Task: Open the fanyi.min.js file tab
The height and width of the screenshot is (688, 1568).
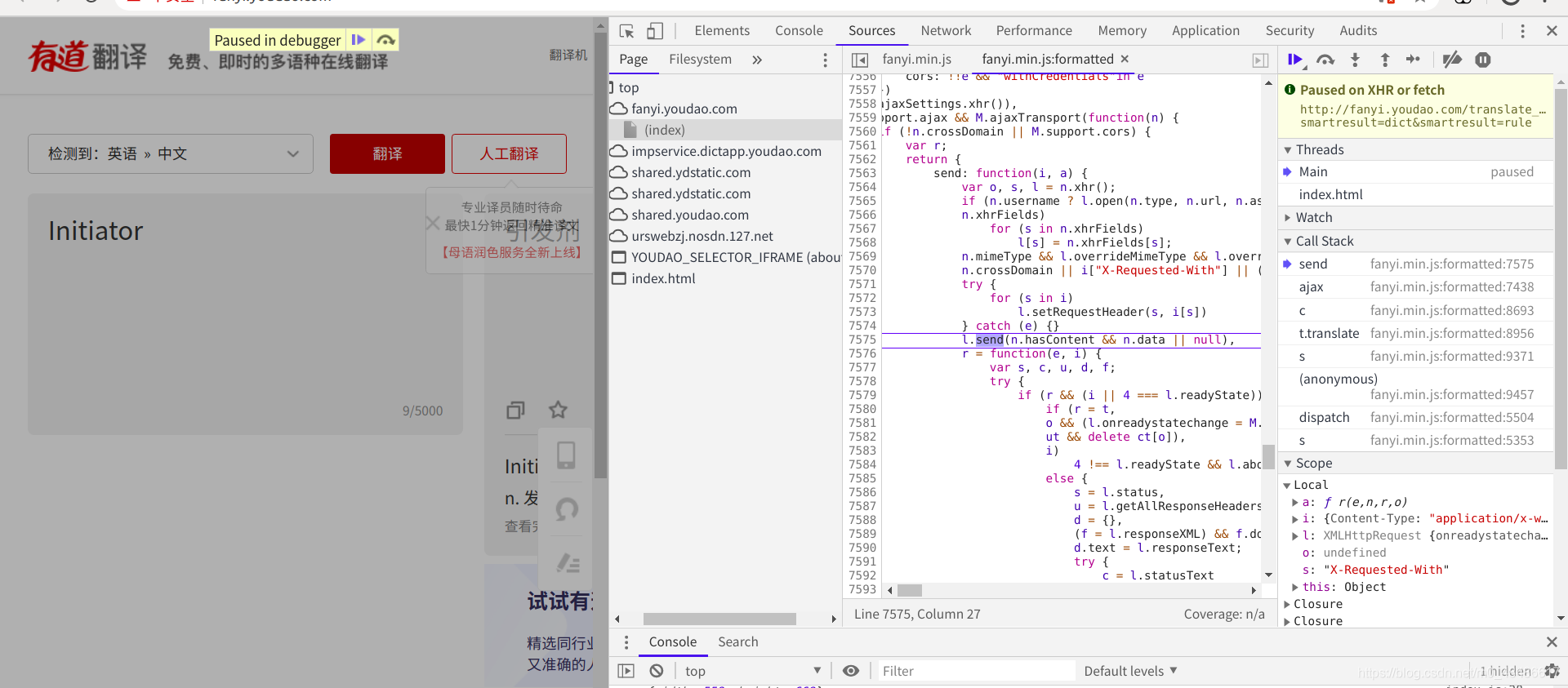Action: [x=916, y=60]
